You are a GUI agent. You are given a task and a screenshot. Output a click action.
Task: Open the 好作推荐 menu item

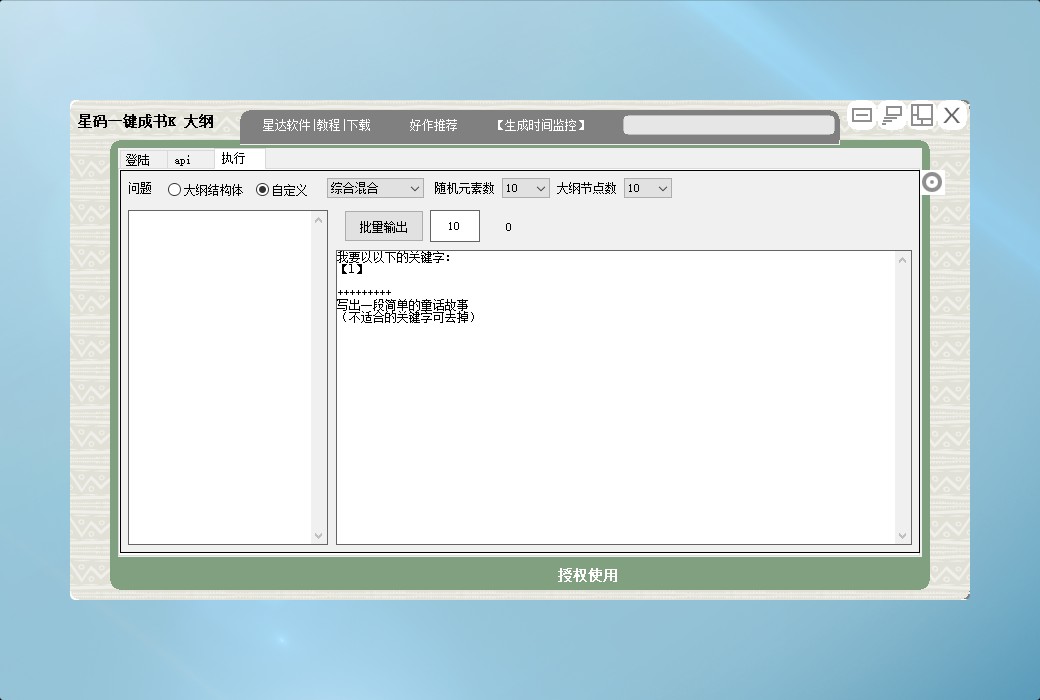[433, 125]
